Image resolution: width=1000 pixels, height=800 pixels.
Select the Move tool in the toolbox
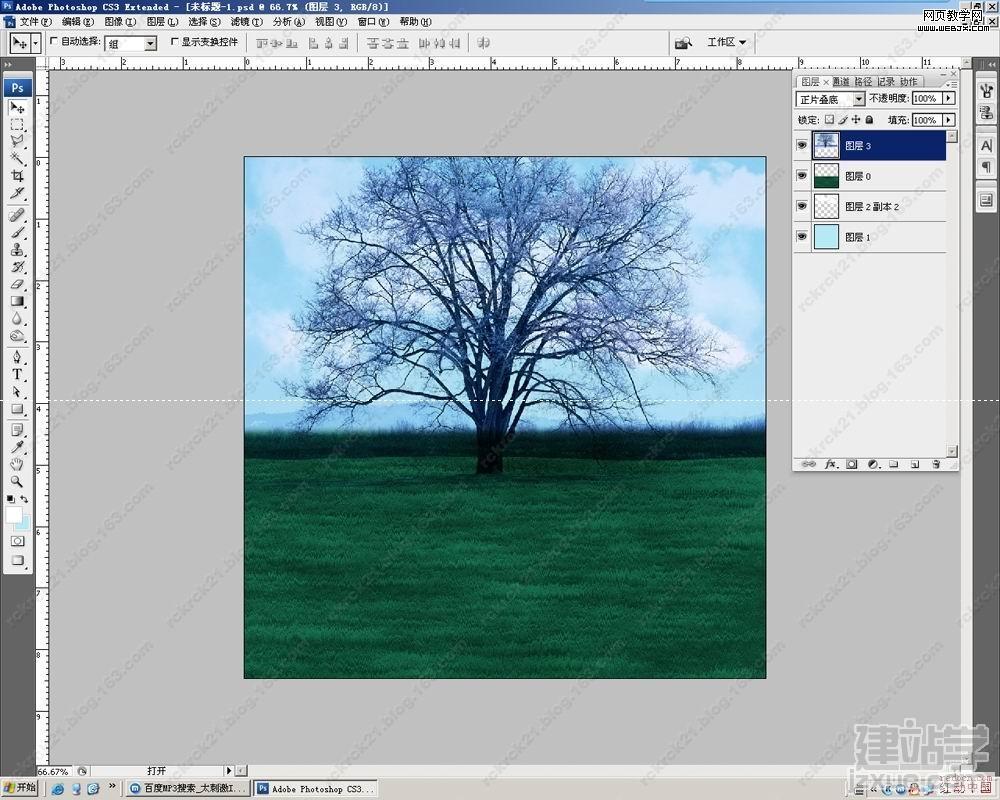[17, 108]
